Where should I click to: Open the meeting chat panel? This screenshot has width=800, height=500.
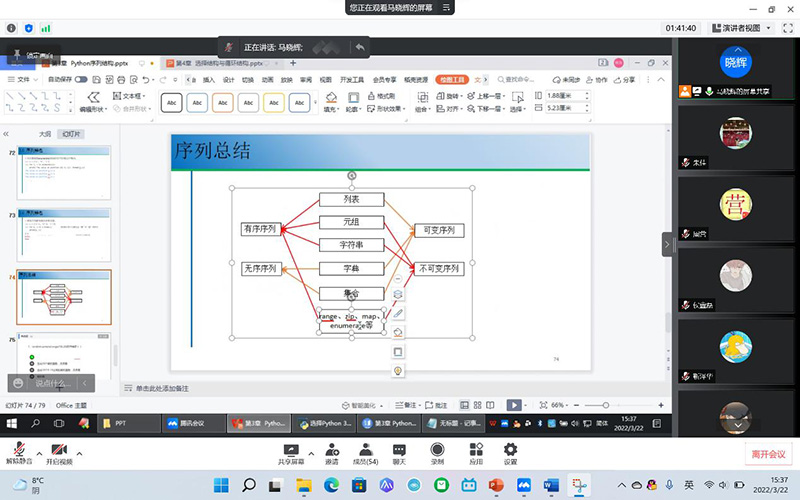[x=399, y=454]
